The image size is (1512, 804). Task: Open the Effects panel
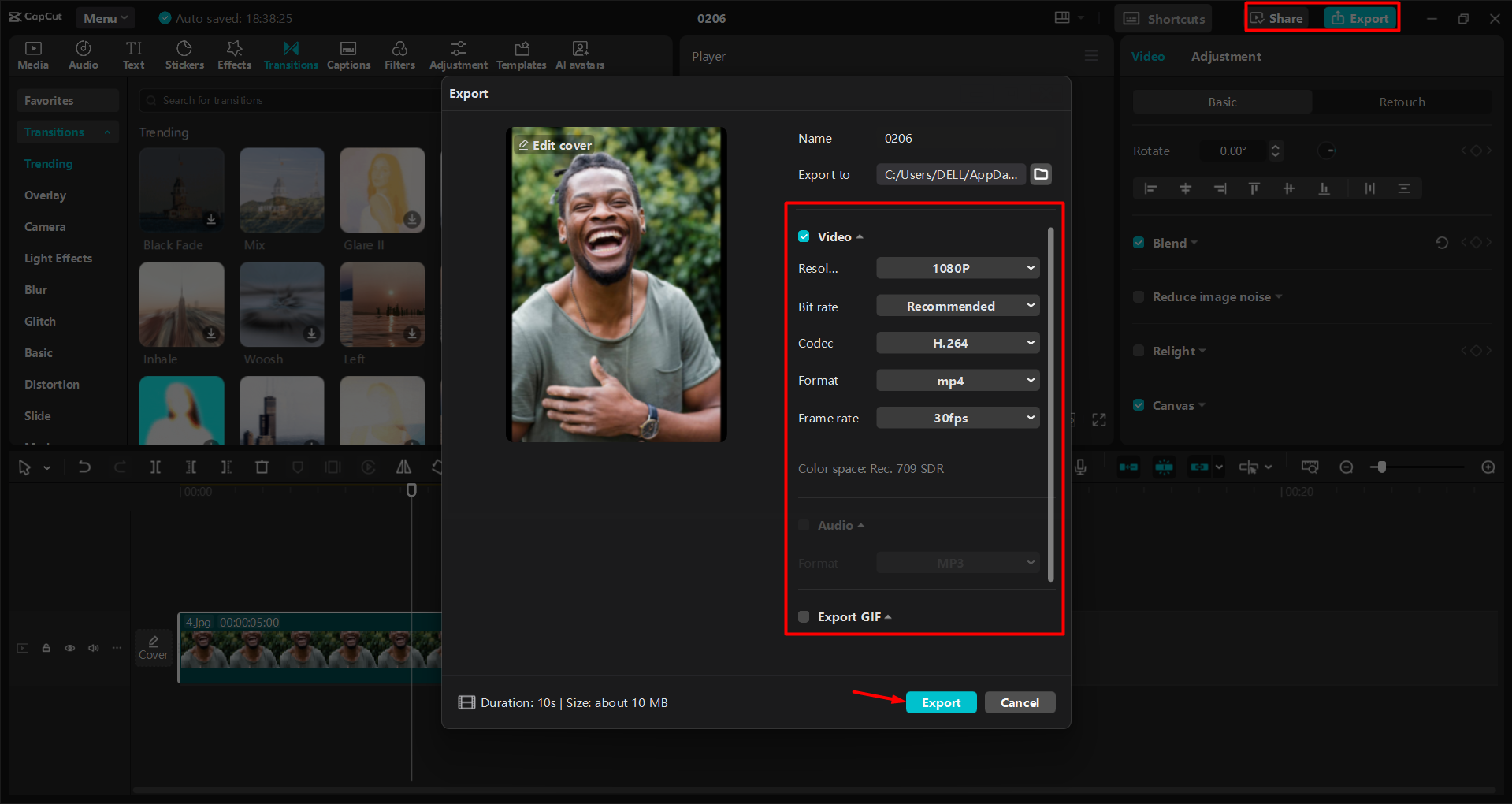pos(234,54)
